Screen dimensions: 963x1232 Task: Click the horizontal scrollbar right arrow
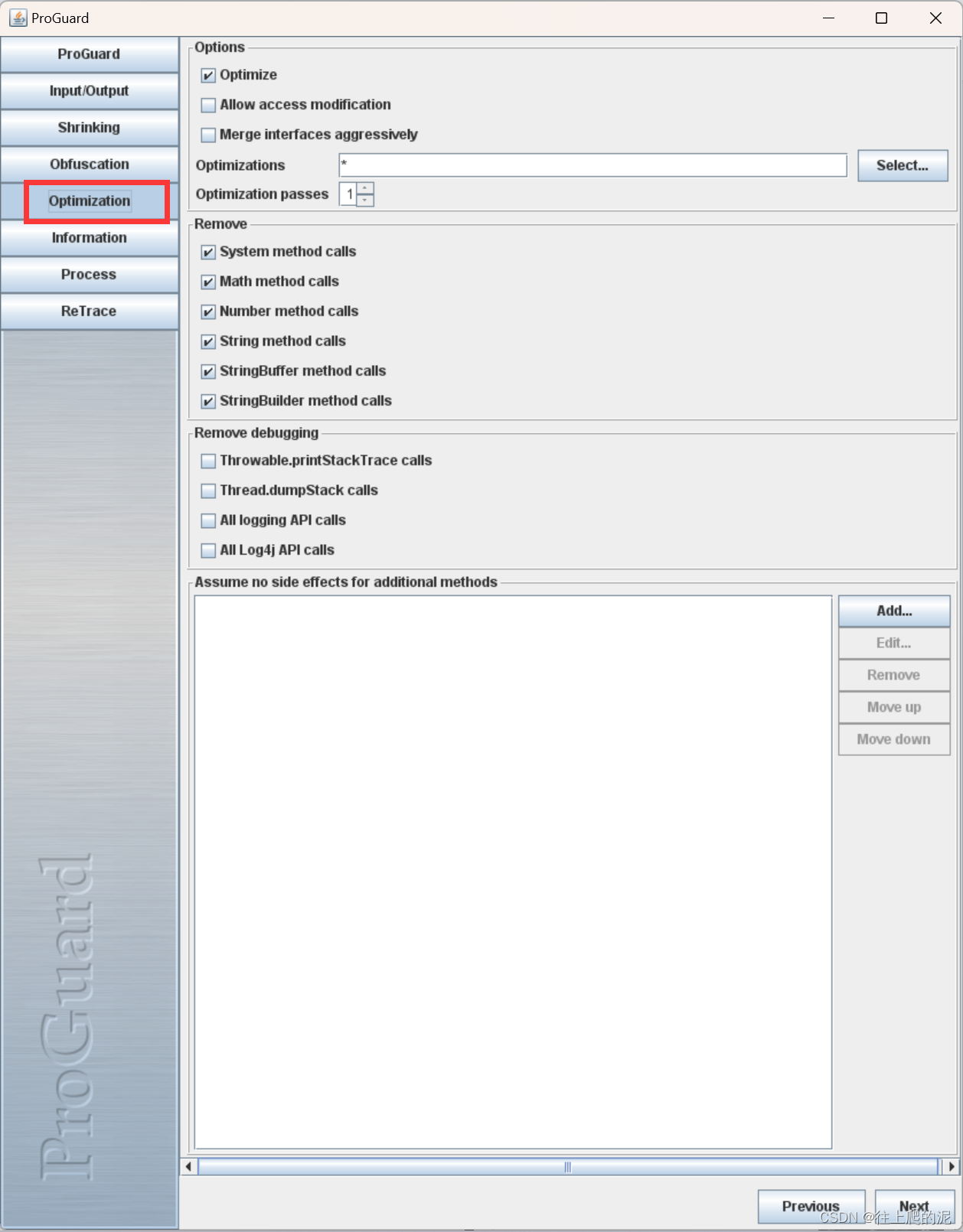coord(951,1167)
